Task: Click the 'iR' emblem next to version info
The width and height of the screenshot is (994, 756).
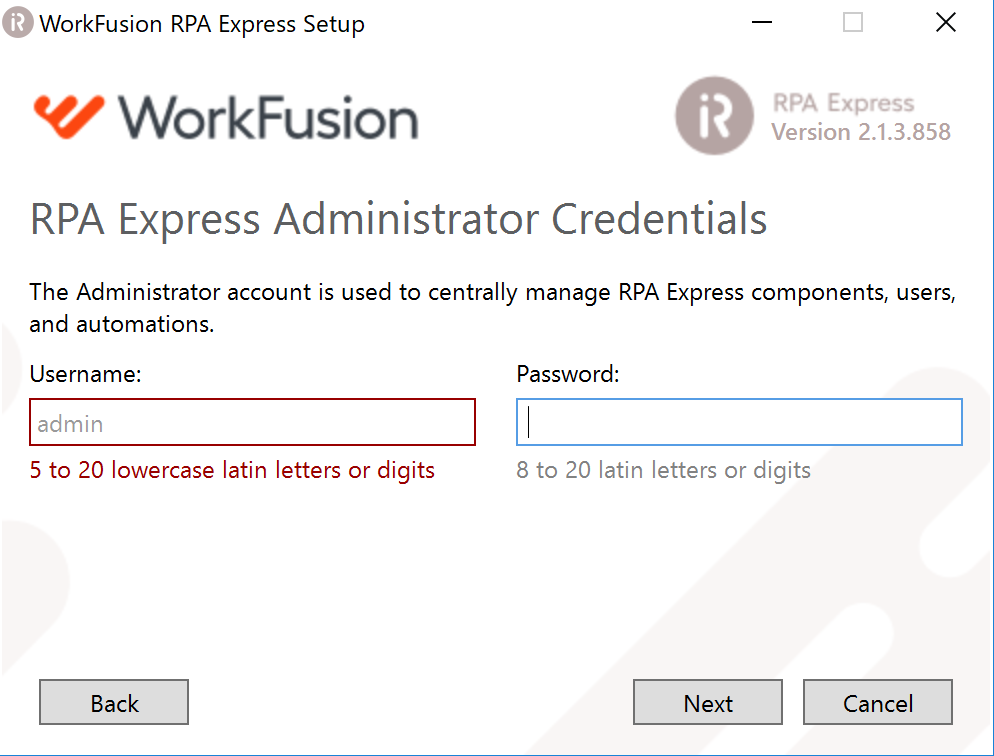Action: tap(713, 115)
